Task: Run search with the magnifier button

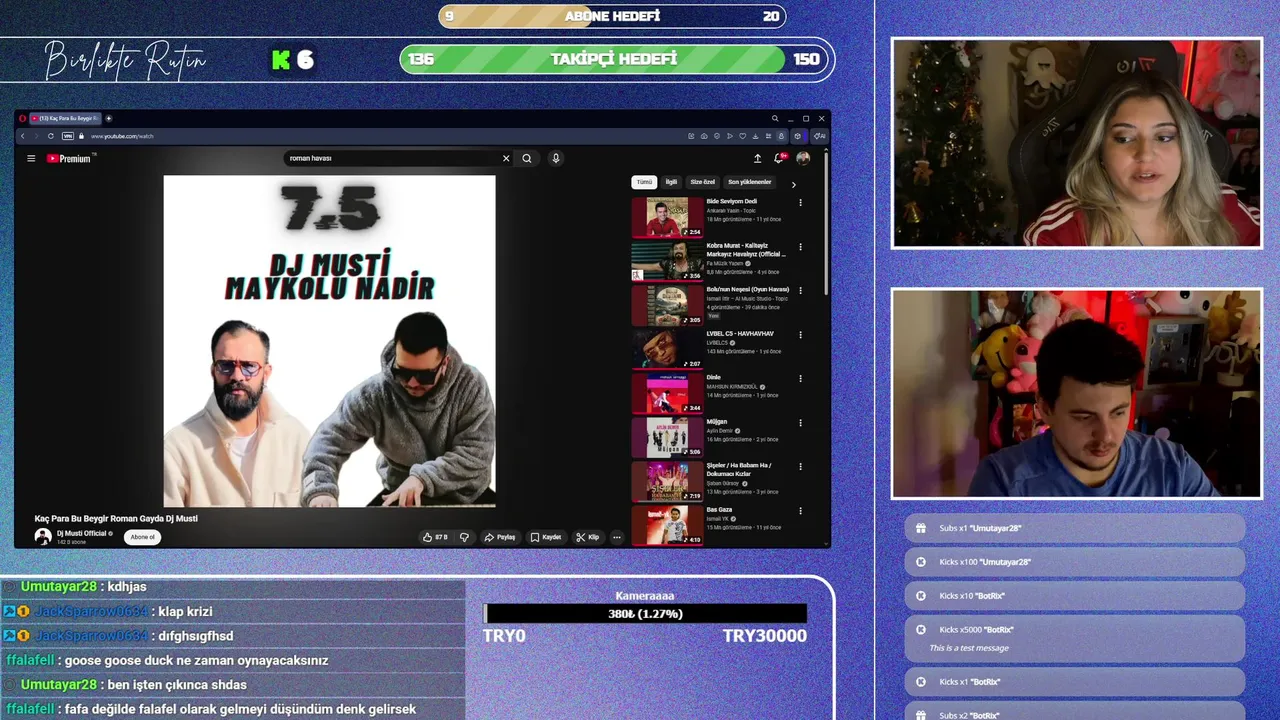Action: coord(527,158)
